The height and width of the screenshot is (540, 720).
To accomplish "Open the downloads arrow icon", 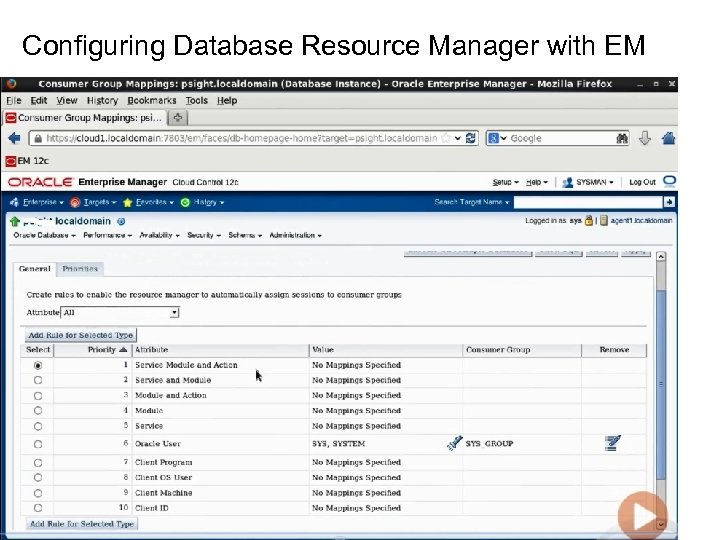I will (x=645, y=138).
